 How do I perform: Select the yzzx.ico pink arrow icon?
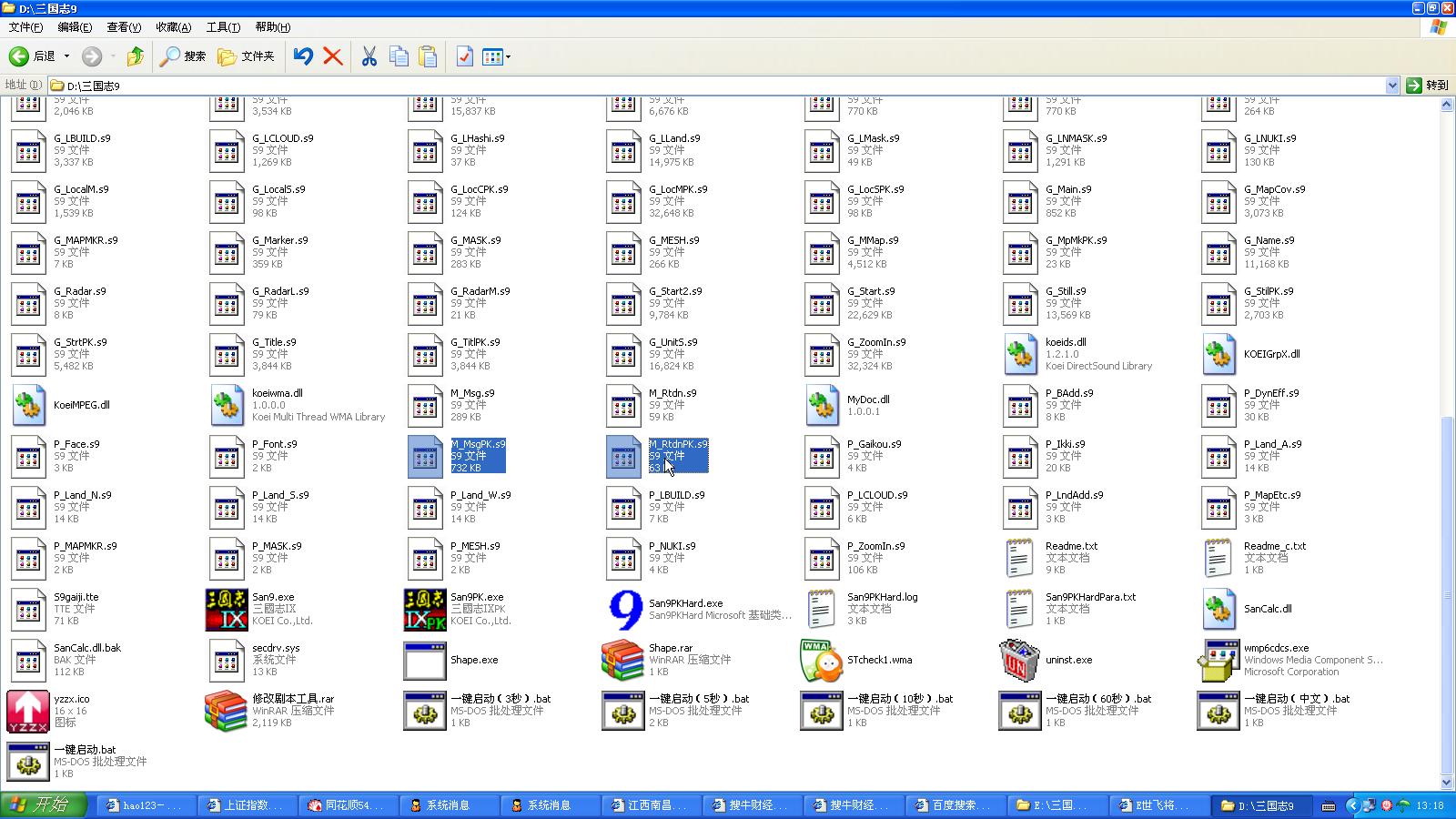[28, 712]
